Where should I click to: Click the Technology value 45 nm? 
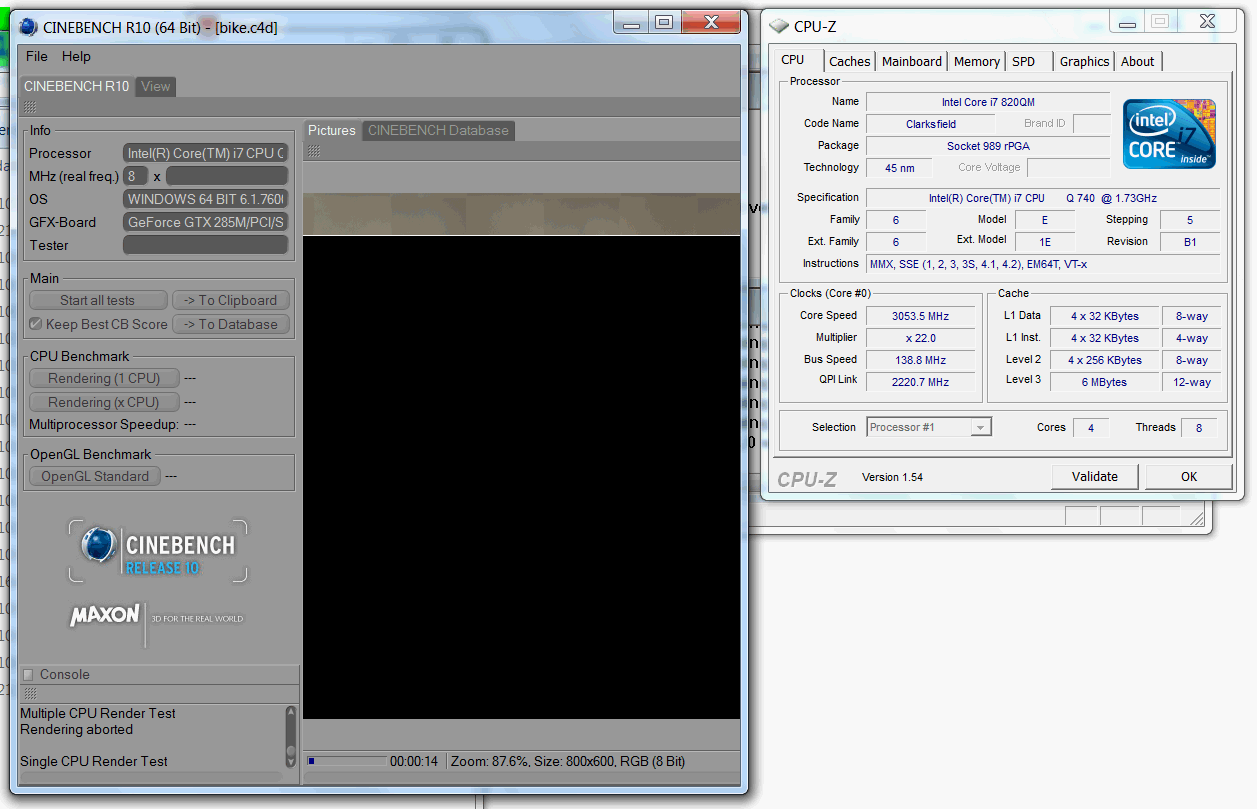899,168
